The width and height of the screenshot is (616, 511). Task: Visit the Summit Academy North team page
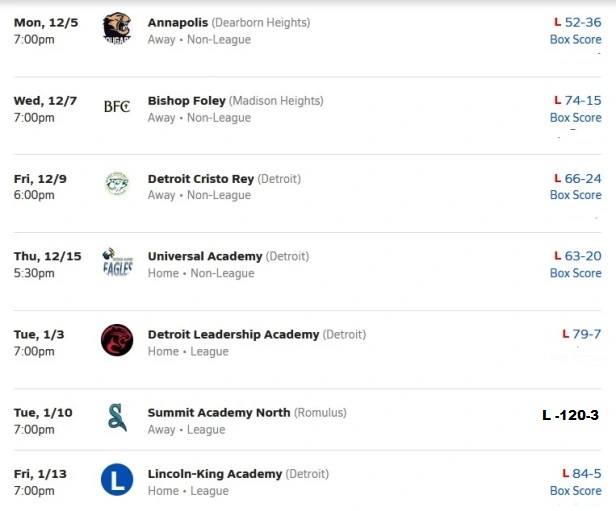pos(219,412)
